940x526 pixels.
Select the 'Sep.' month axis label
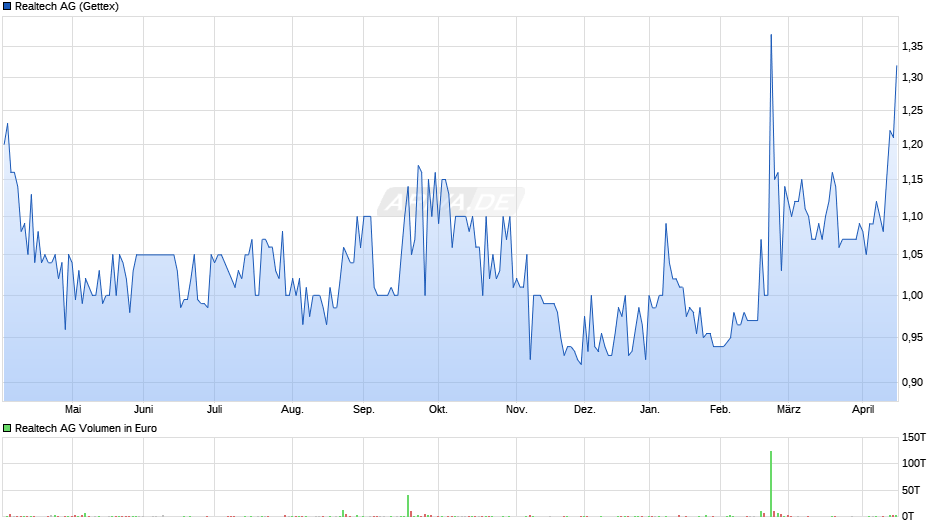(x=363, y=410)
